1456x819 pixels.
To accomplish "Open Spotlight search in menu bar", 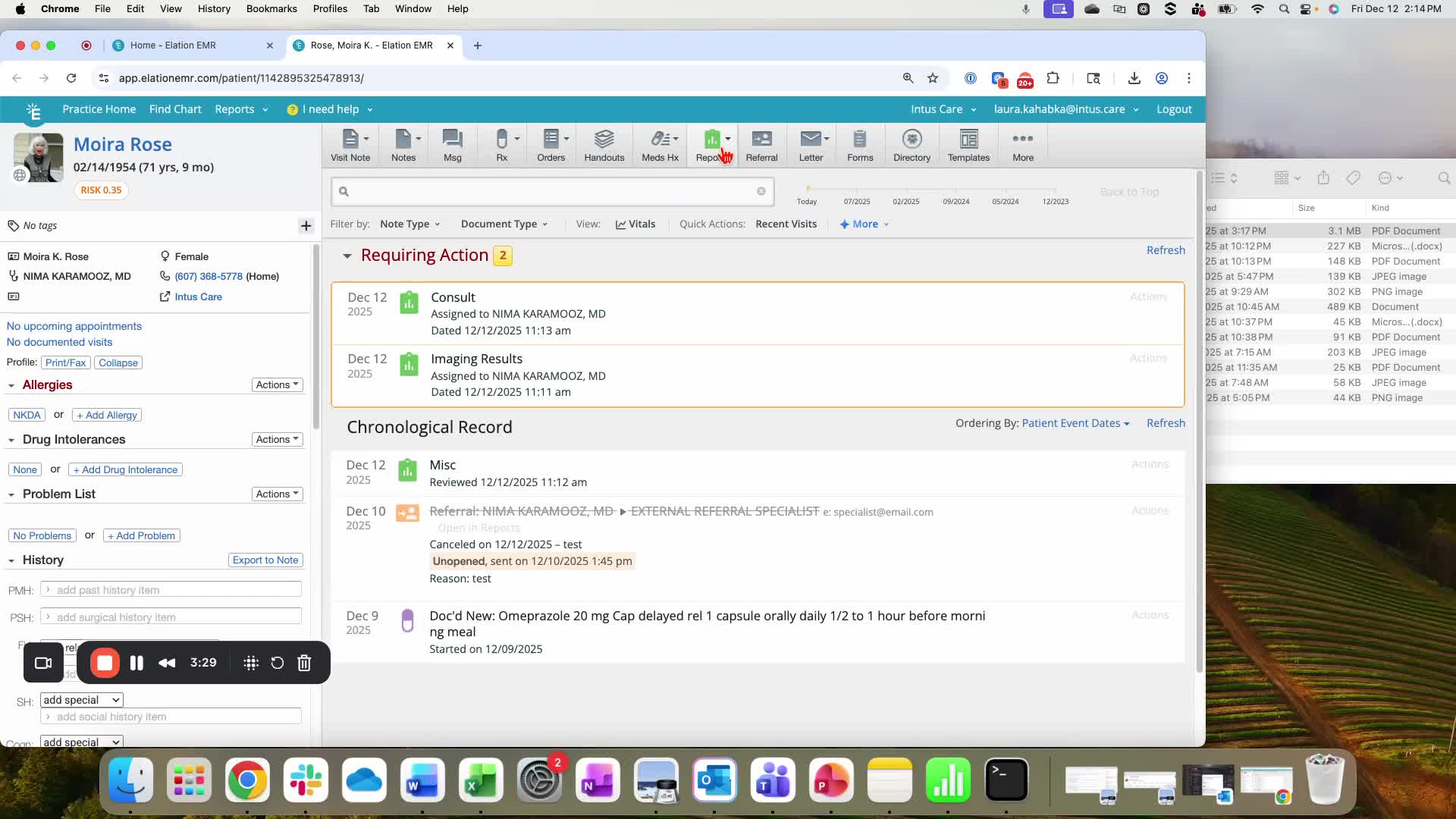I will pyautogui.click(x=1283, y=9).
